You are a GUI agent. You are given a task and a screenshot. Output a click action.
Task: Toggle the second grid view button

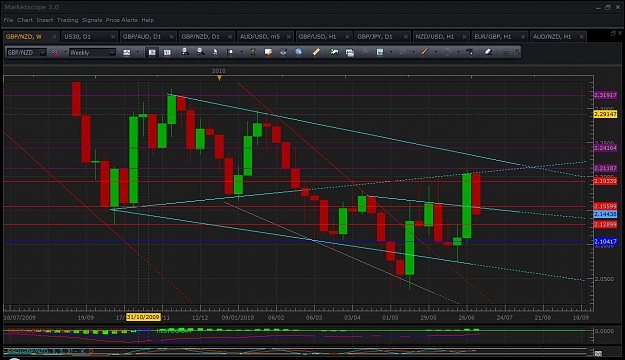pos(167,52)
